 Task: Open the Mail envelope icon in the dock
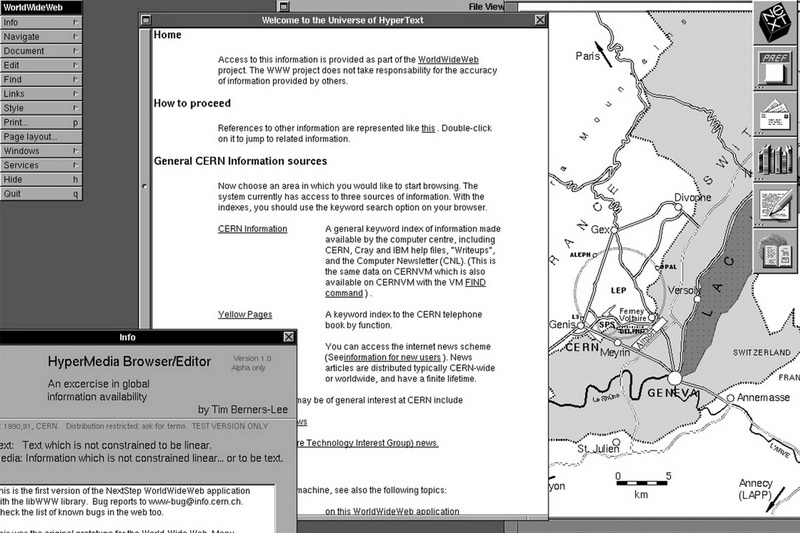click(x=776, y=114)
